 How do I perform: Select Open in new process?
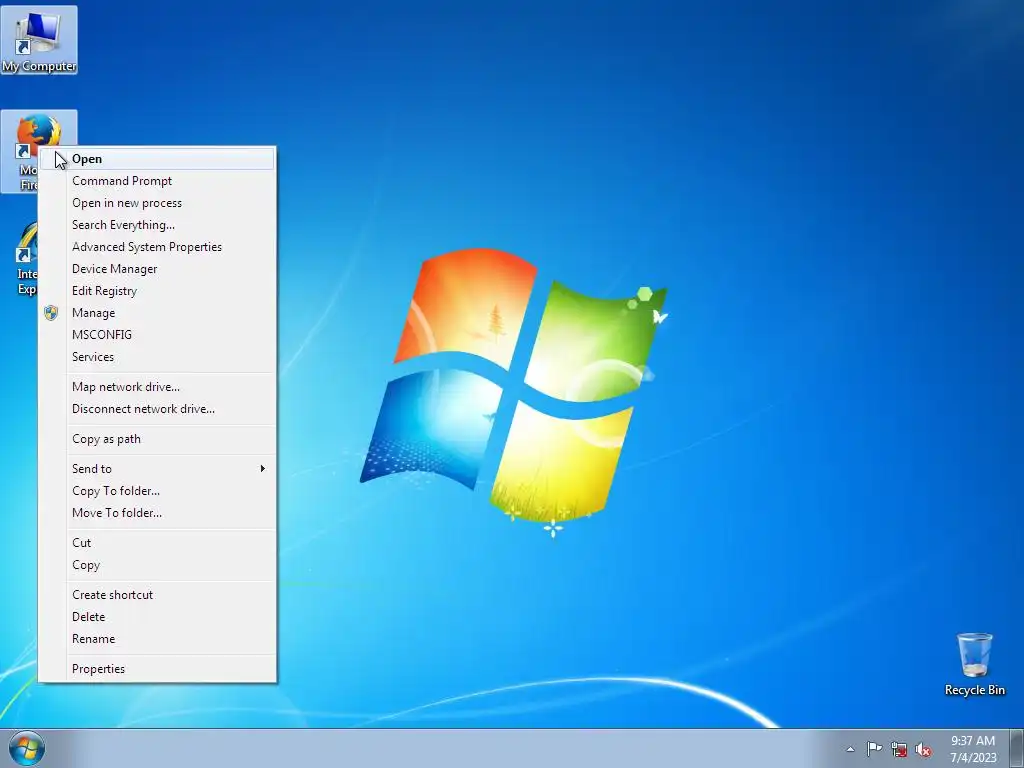(157, 203)
